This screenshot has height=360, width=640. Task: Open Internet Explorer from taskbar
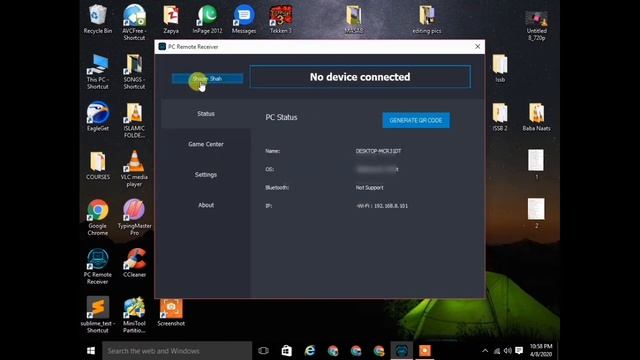pos(310,351)
